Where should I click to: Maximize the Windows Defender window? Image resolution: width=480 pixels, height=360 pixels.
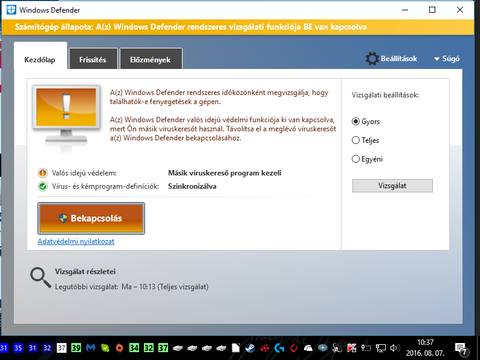(x=432, y=10)
